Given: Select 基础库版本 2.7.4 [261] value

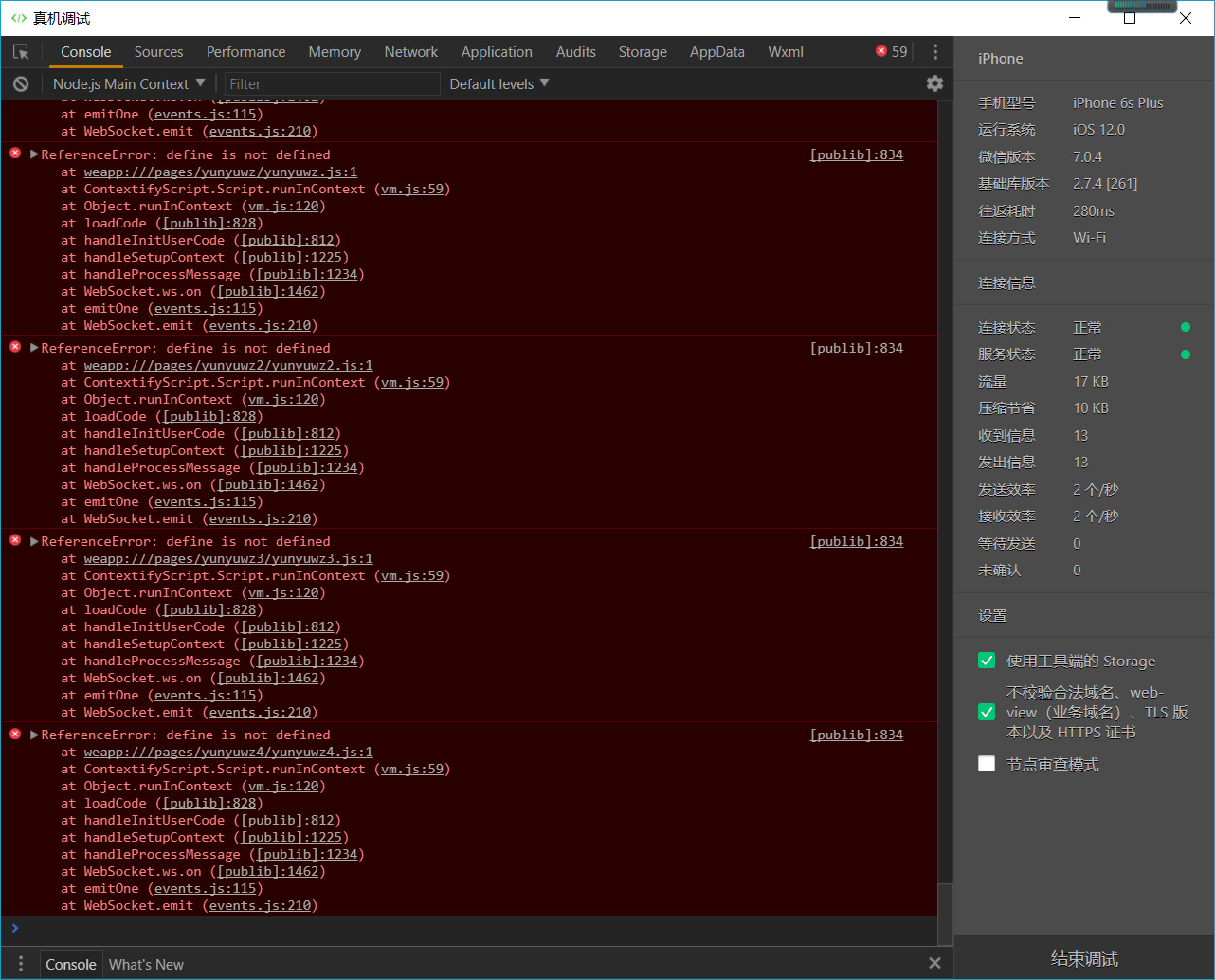Looking at the screenshot, I should 1105,183.
